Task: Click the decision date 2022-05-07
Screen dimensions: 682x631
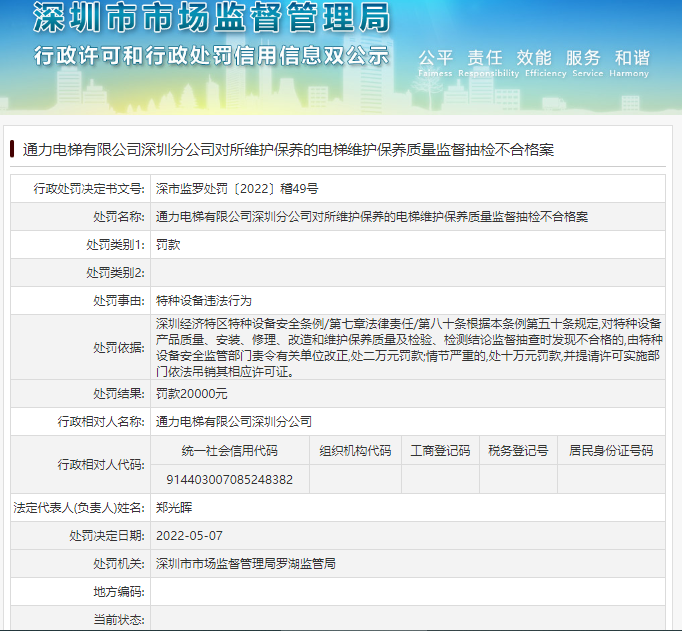Action: [189, 535]
